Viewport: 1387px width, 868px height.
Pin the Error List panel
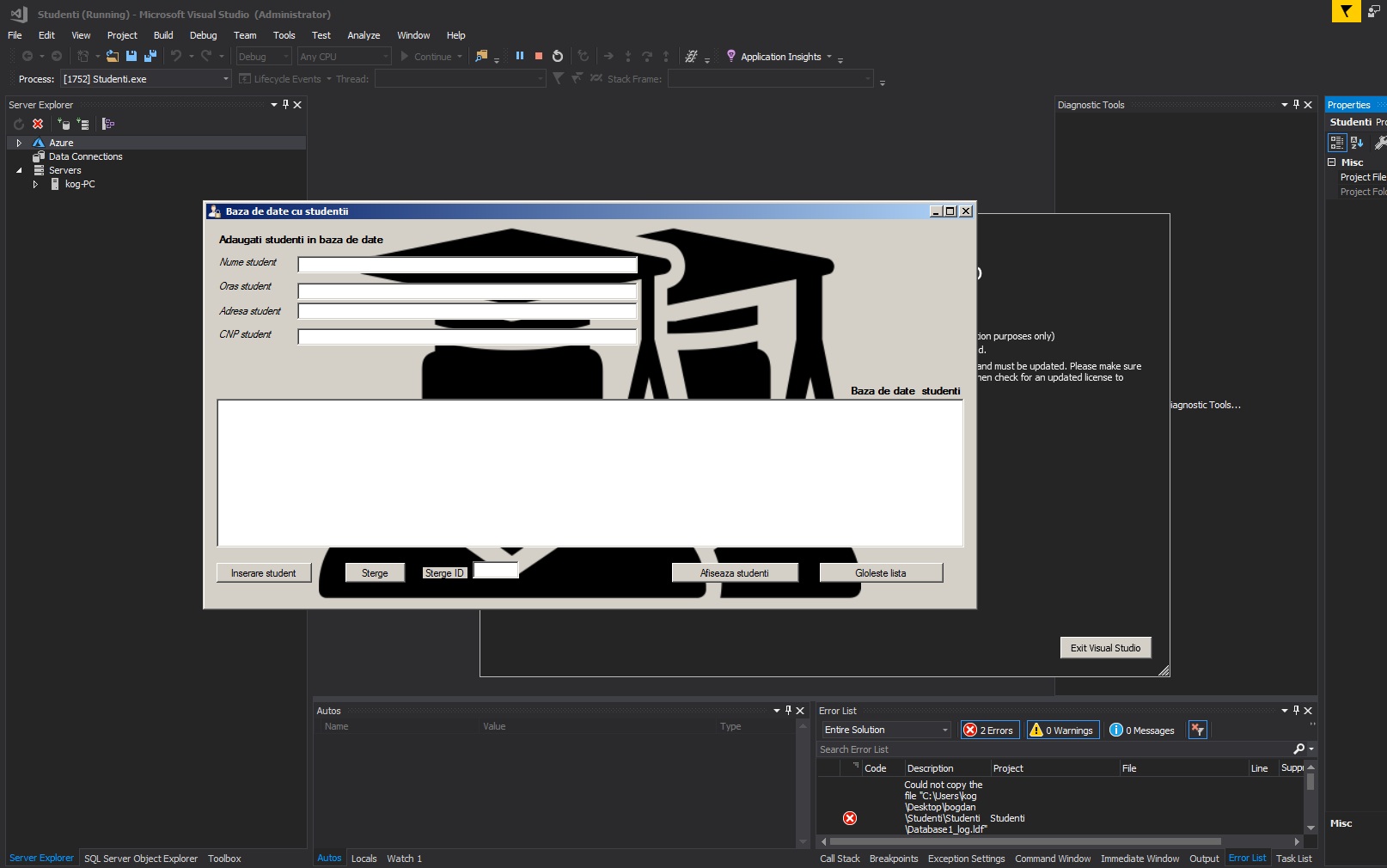[x=1297, y=711]
